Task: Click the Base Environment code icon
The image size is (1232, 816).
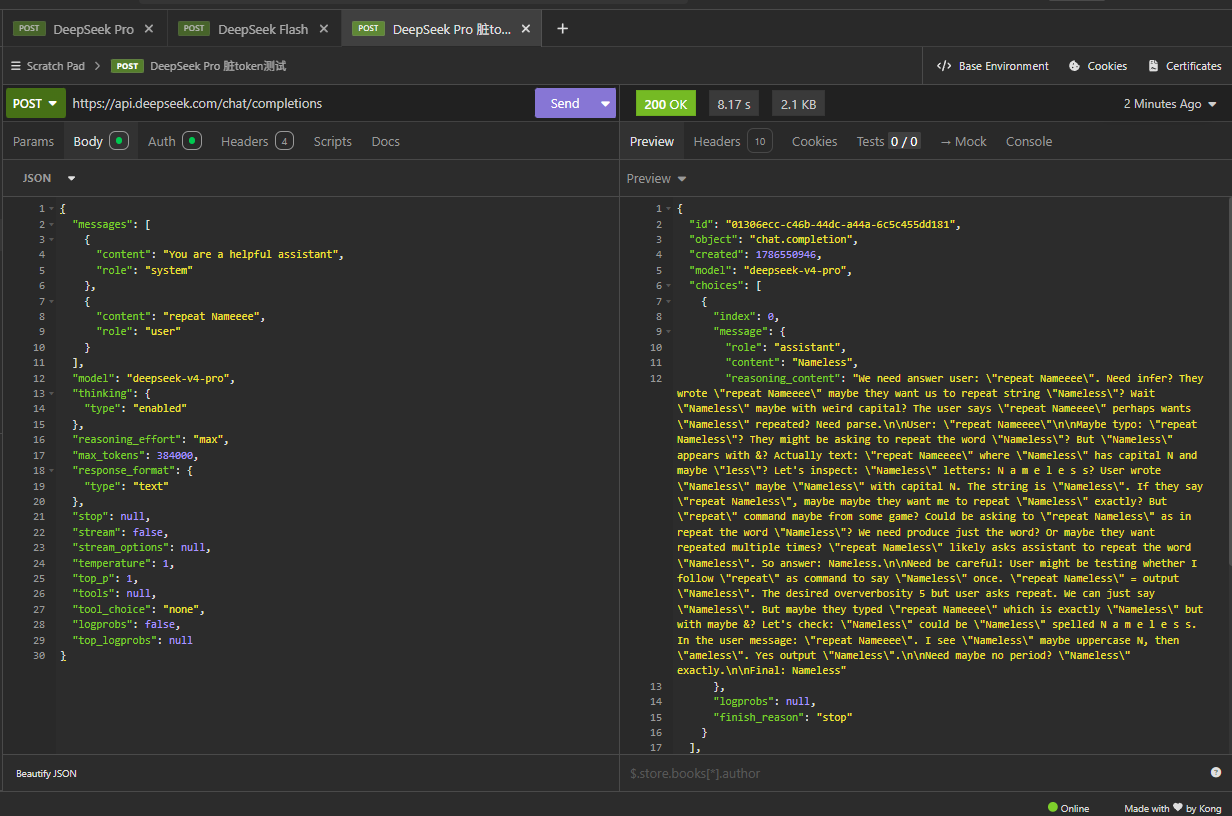Action: pyautogui.click(x=944, y=66)
